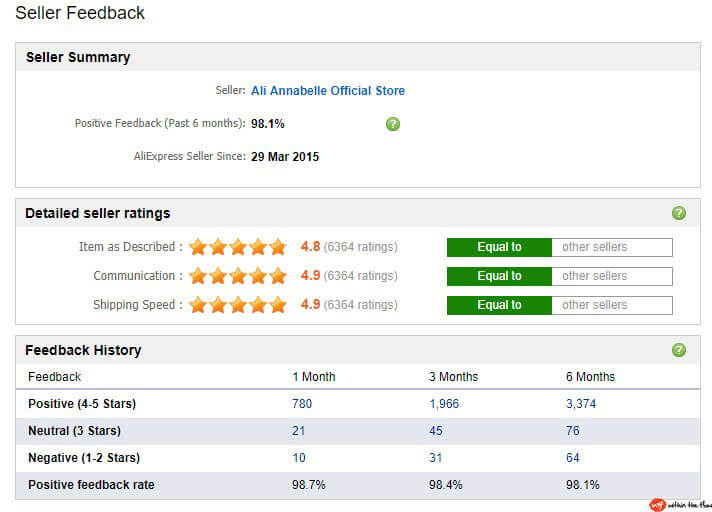The image size is (712, 512).
Task: Click the Negative (1-2 Stars) row label
Action: pyautogui.click(x=84, y=458)
